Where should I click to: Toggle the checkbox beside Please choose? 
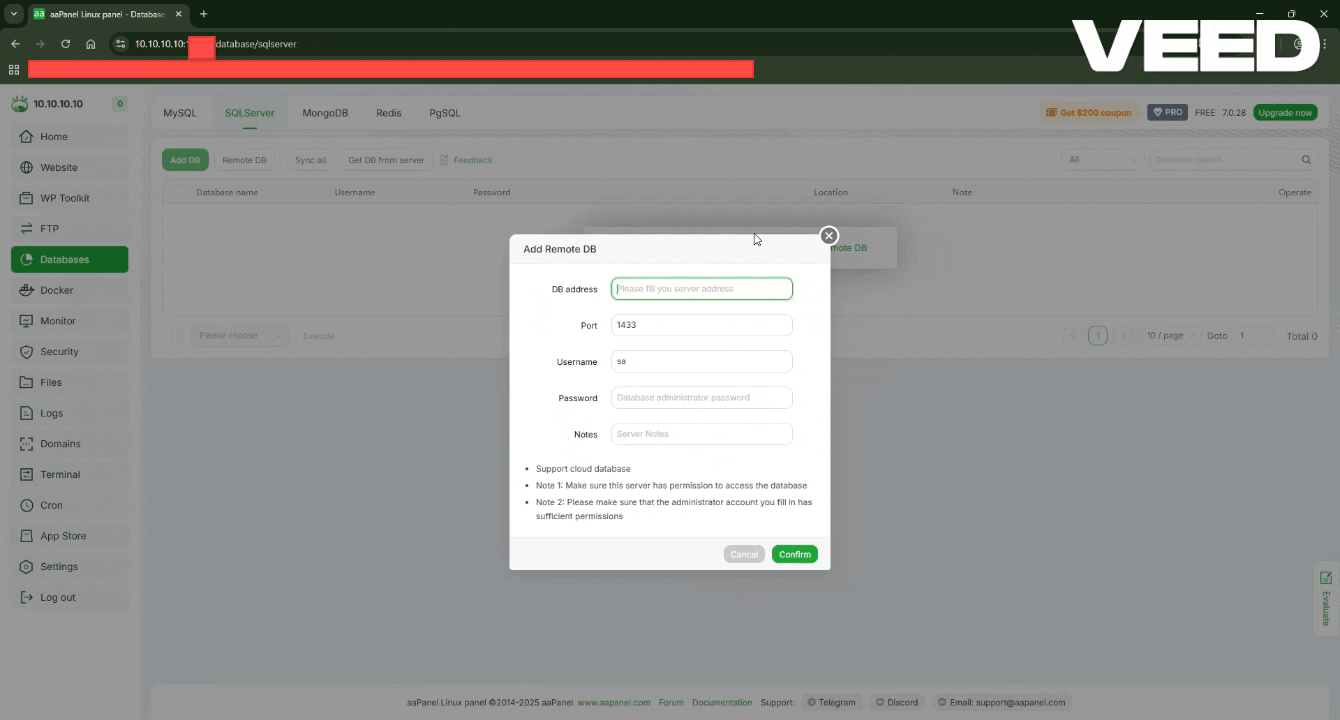[x=176, y=336]
